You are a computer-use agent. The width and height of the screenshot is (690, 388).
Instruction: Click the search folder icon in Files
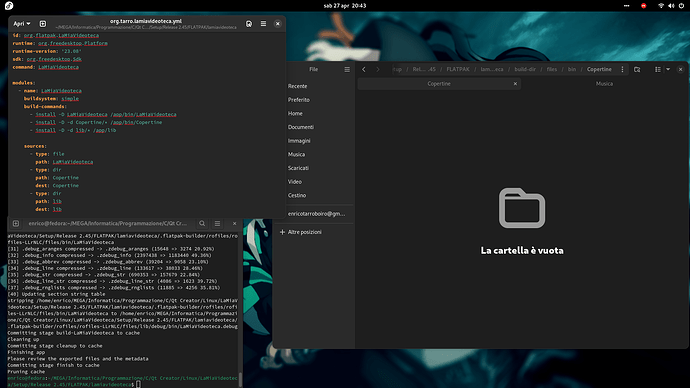pos(637,70)
